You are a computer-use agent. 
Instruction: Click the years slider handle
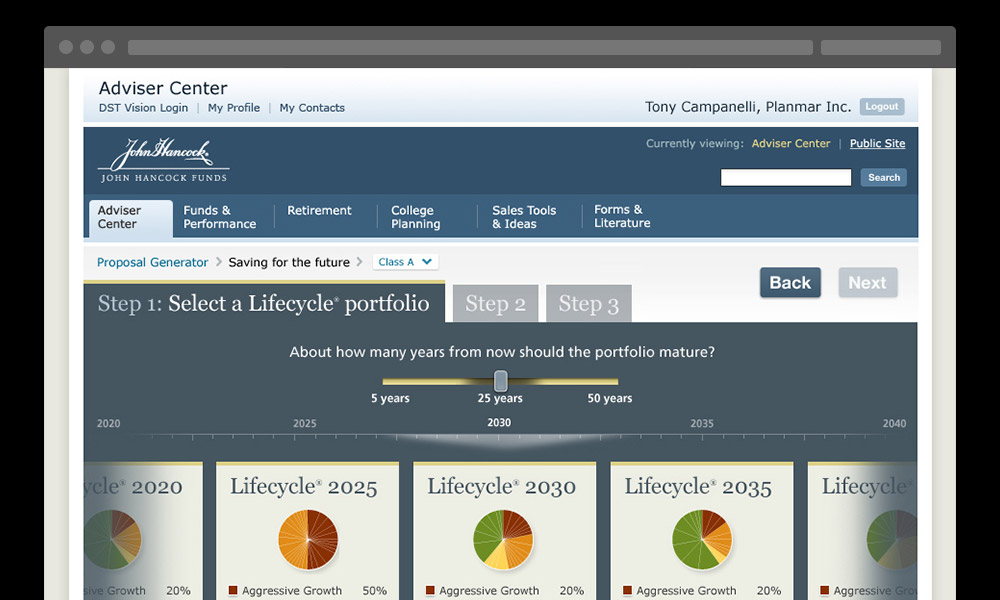click(x=501, y=381)
